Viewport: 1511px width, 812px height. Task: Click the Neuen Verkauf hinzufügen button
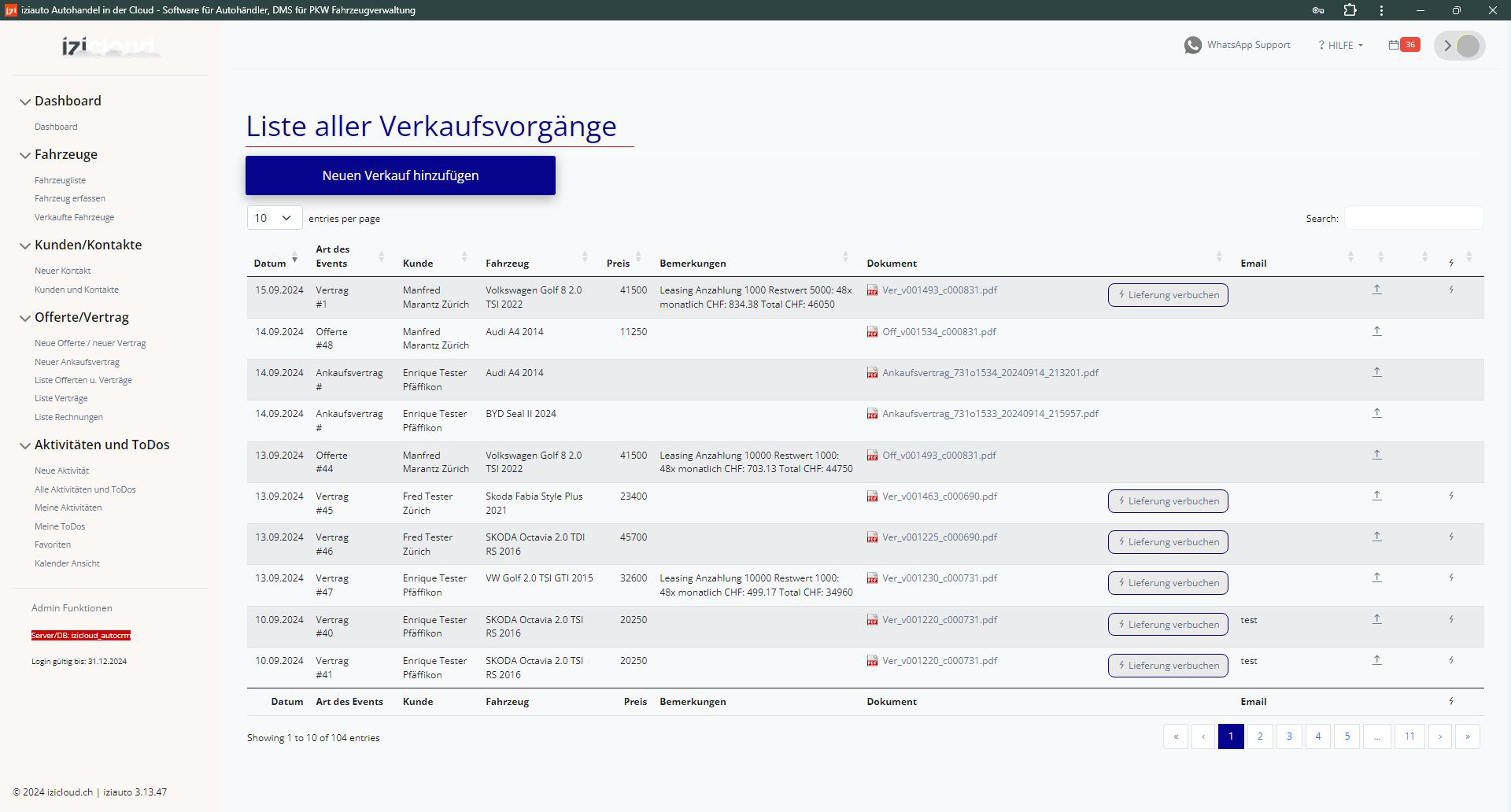tap(400, 175)
